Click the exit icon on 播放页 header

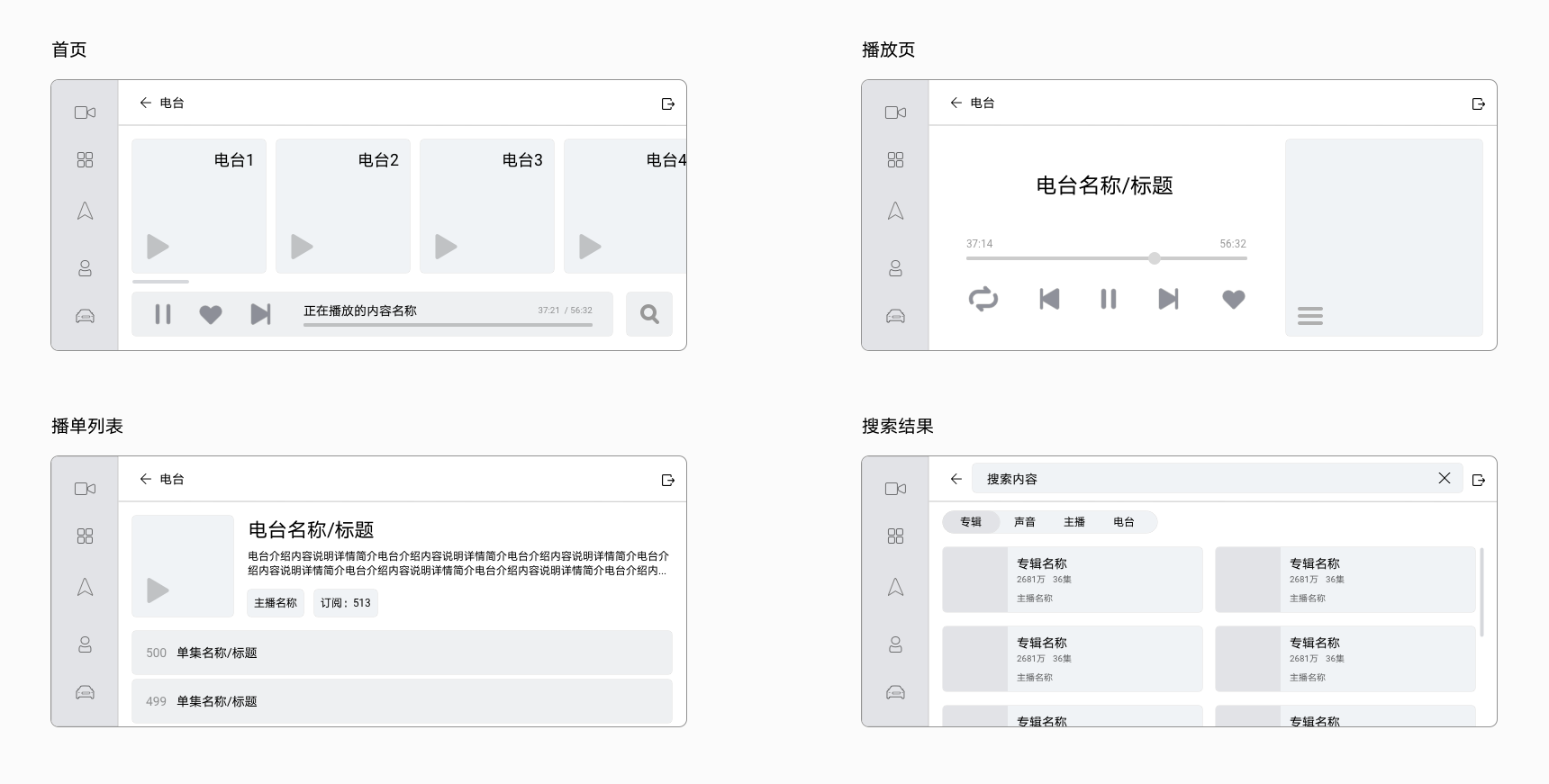tap(1479, 104)
